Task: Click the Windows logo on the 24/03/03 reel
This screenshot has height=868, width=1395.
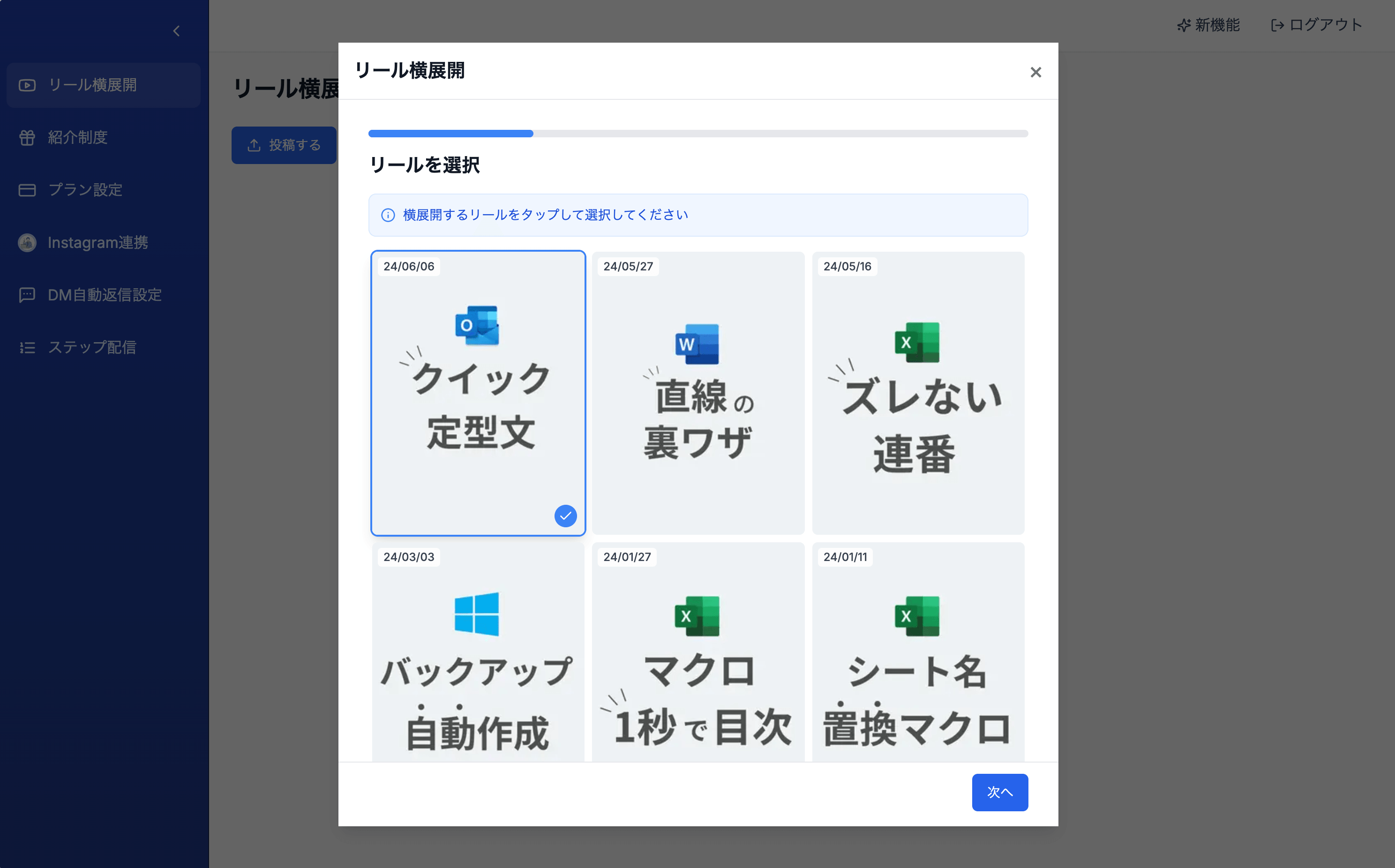Action: (x=476, y=614)
